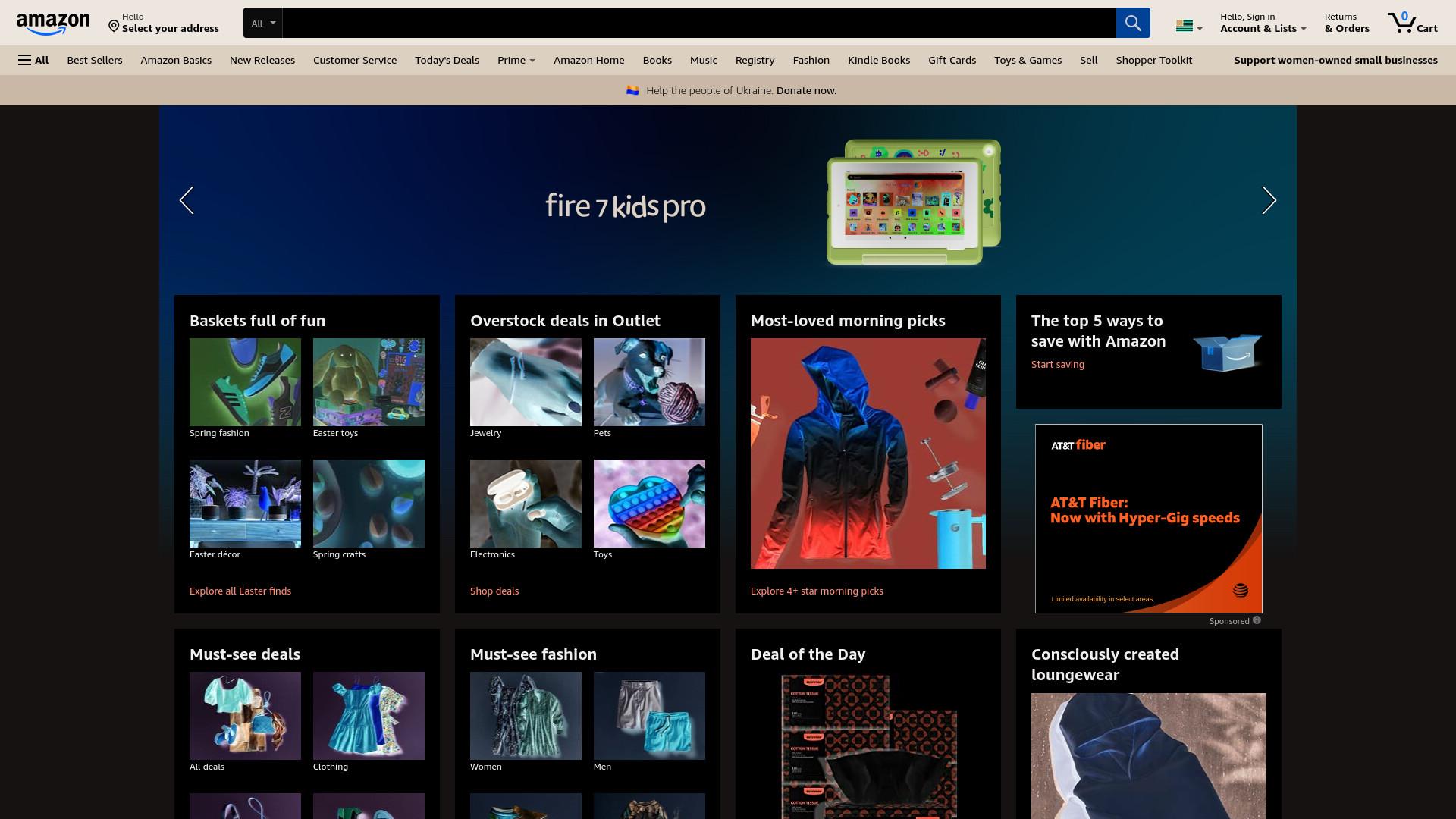Open Consciously created loungewear image
This screenshot has height=819, width=1456.
tap(1149, 756)
